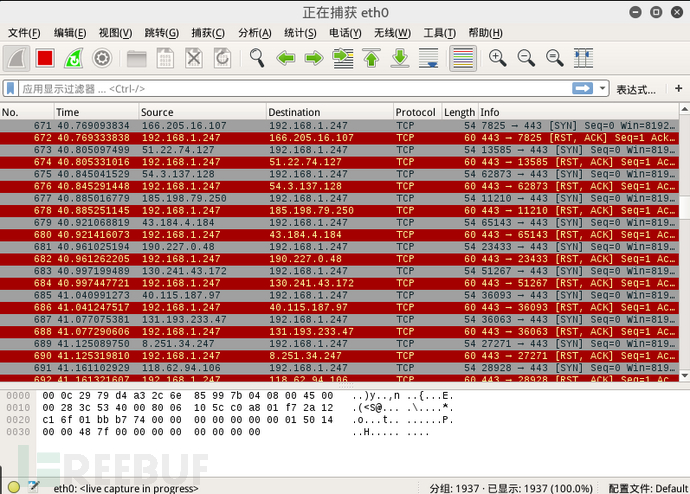Go back to previous packet green arrow

coord(286,58)
